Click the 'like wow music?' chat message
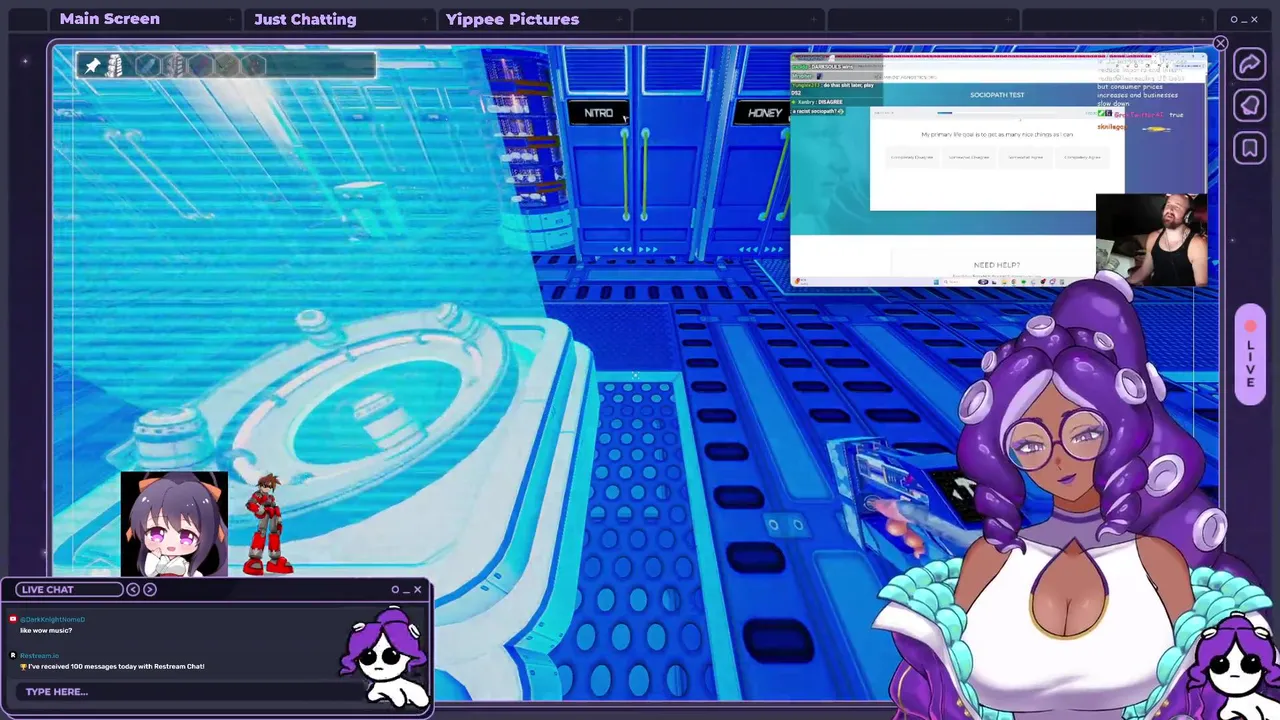The height and width of the screenshot is (720, 1280). (x=46, y=630)
